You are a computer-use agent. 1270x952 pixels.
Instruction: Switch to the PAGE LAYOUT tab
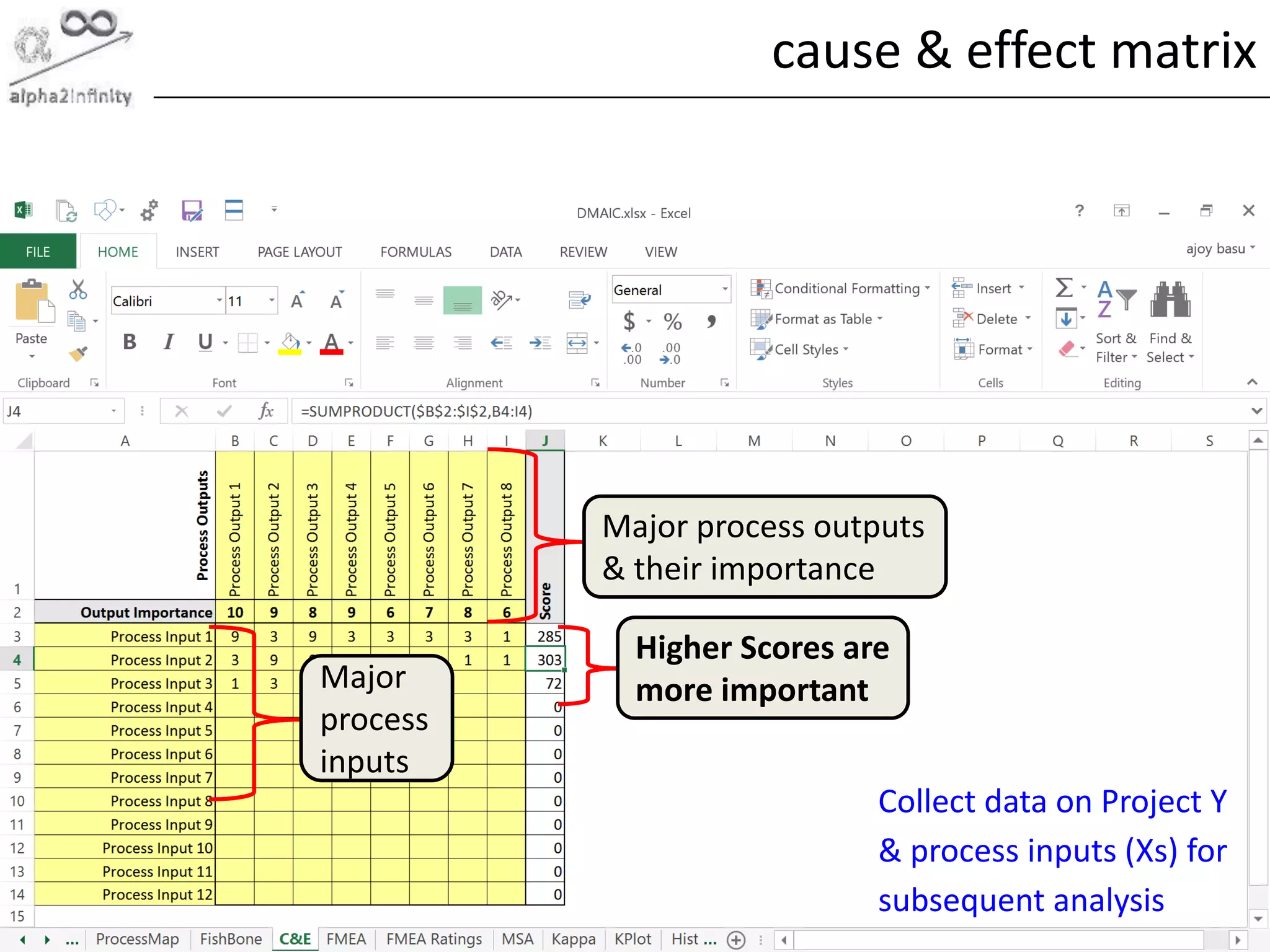300,252
